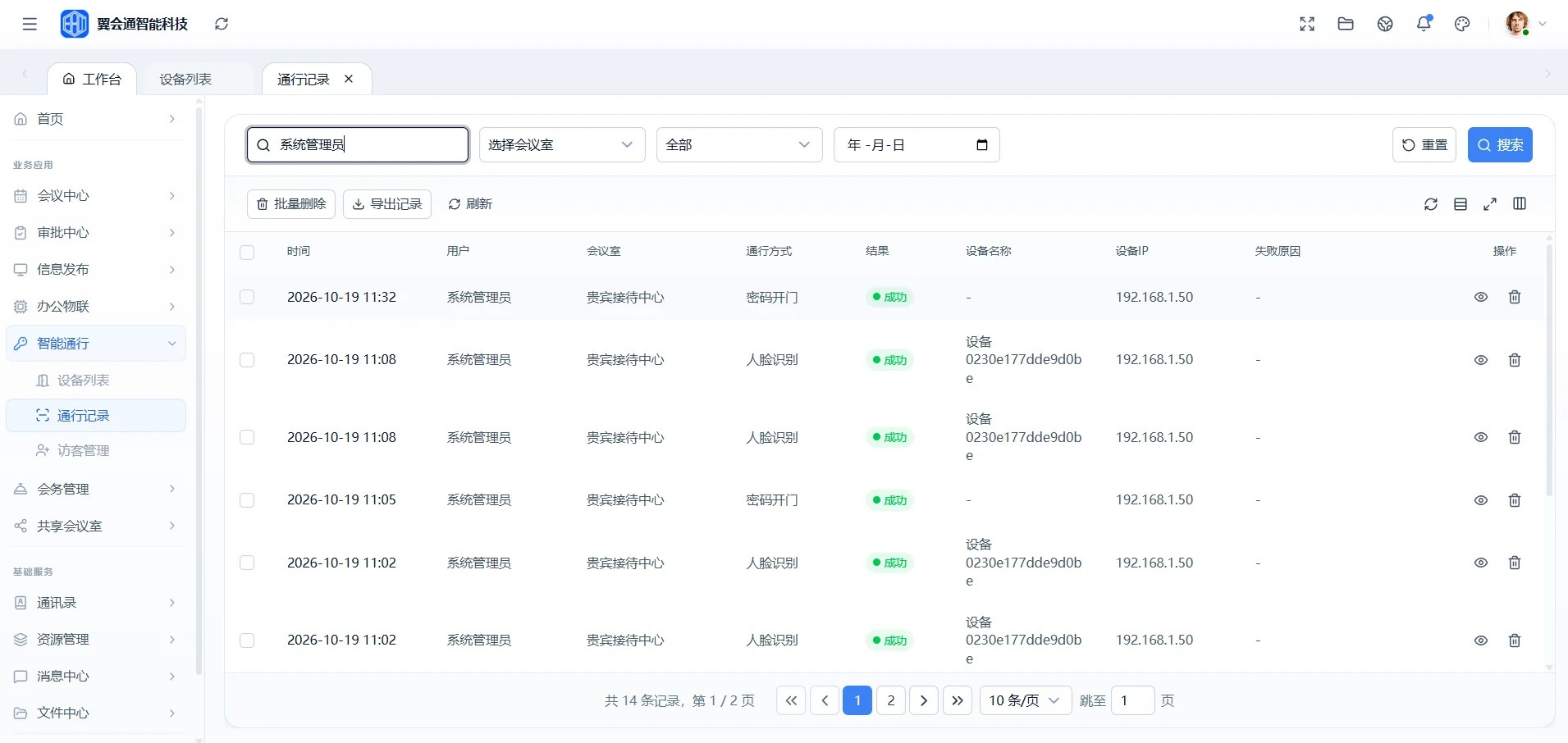Click the 搜索 button
The image size is (1568, 743).
(1500, 145)
